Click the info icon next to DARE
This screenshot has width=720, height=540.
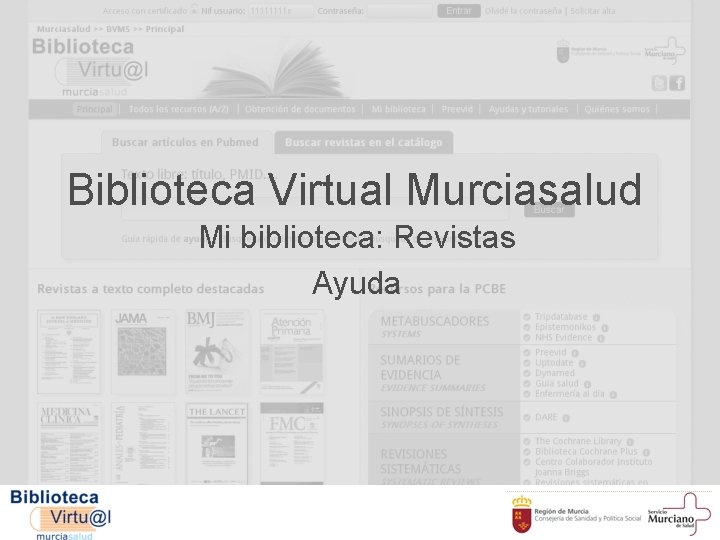click(x=566, y=418)
